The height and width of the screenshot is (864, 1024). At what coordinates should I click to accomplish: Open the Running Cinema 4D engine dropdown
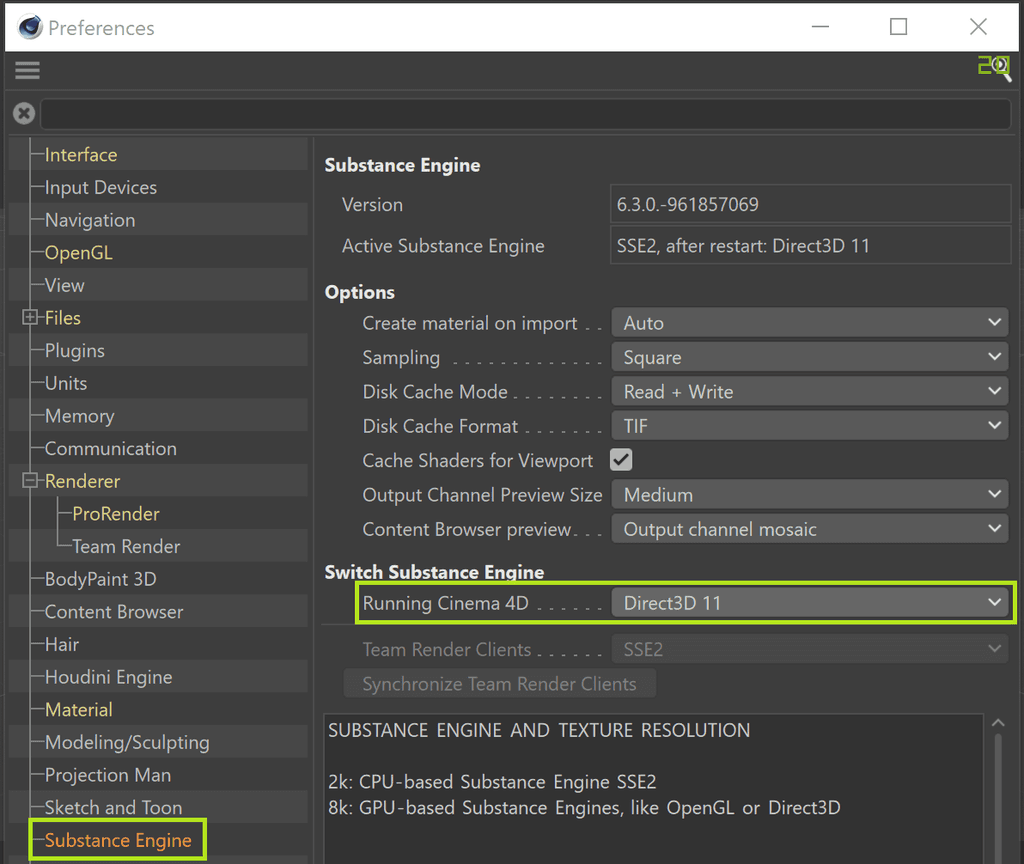click(x=809, y=603)
